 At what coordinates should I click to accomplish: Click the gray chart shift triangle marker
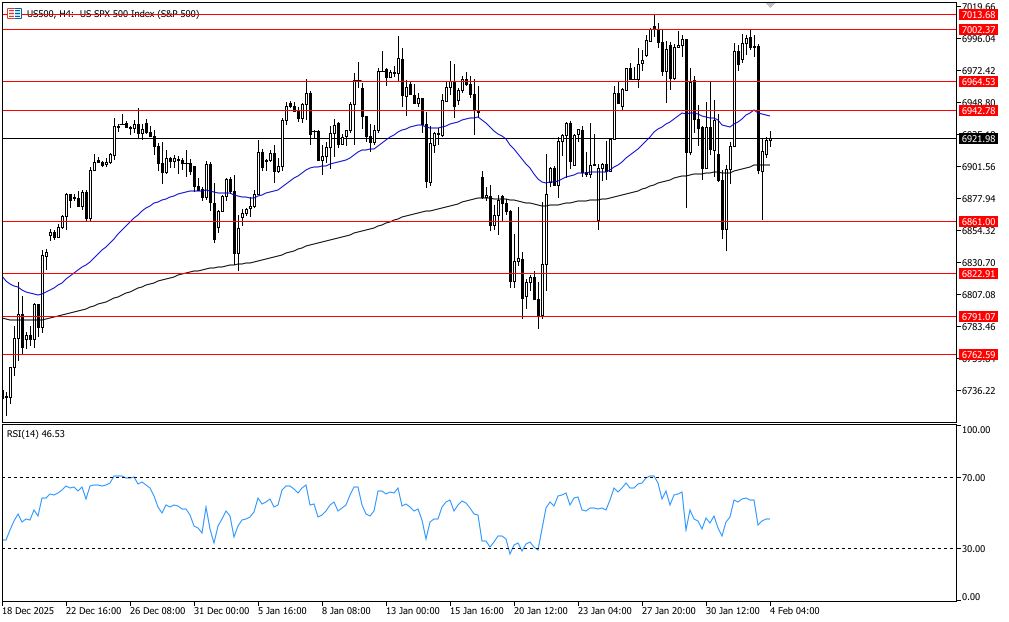(770, 5)
